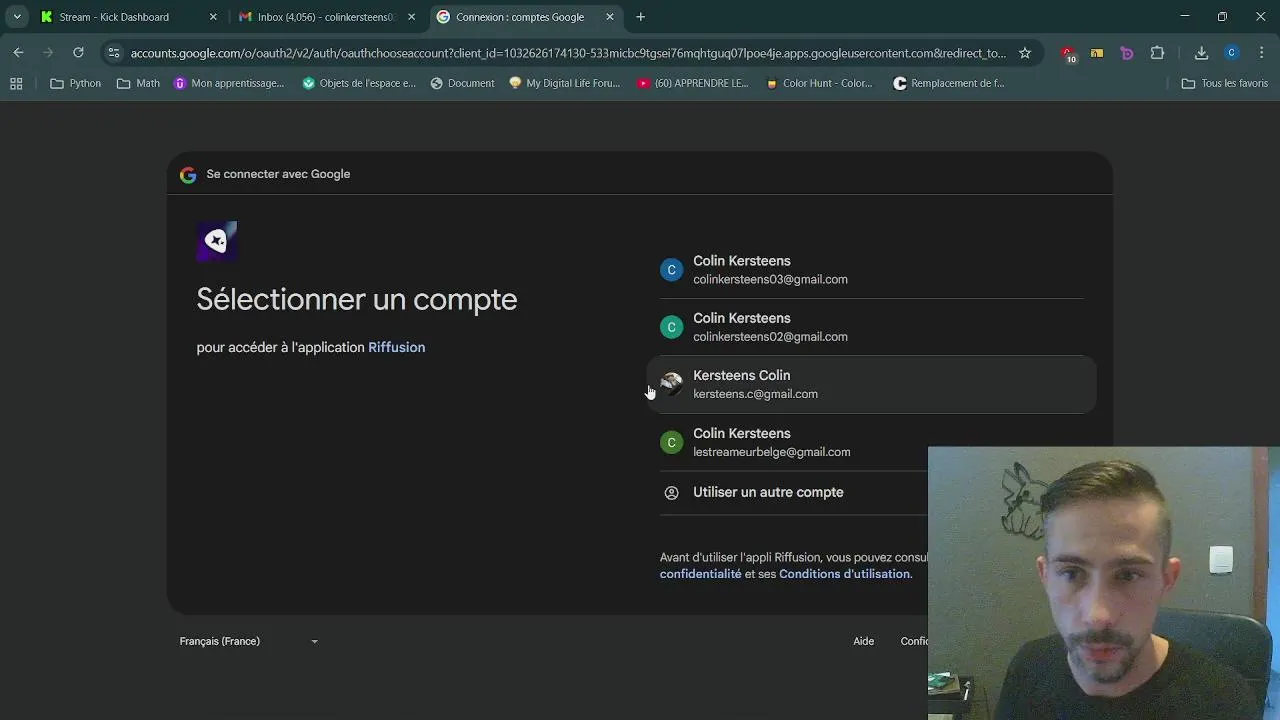The height and width of the screenshot is (720, 1280).
Task: Close the Gmail Inbox tab
Action: coord(411,17)
